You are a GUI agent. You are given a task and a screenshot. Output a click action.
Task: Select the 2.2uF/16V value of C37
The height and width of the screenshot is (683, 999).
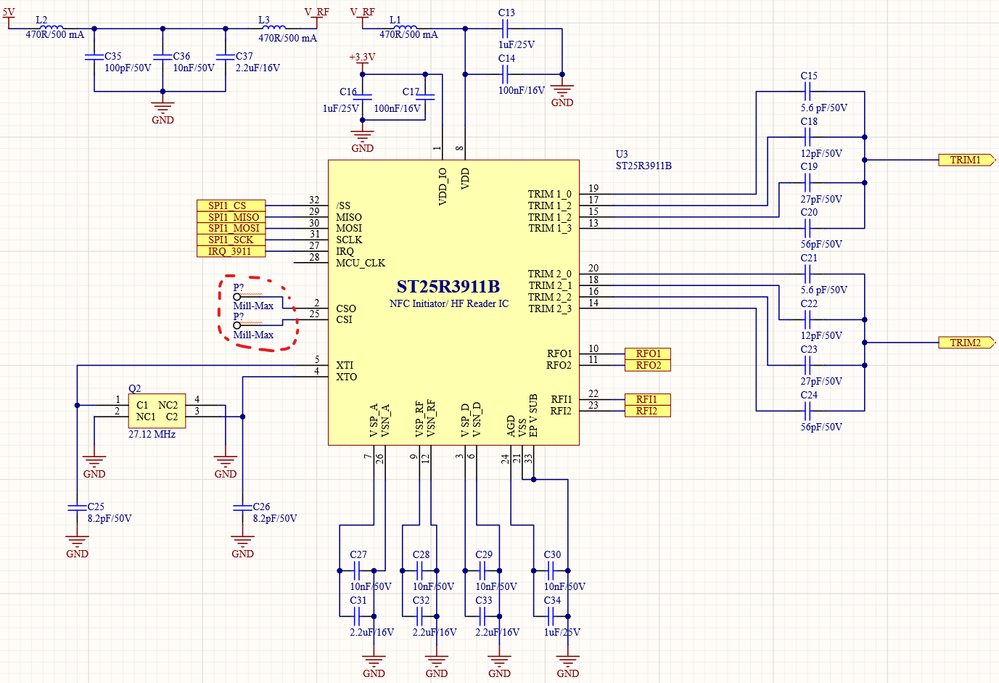point(258,68)
